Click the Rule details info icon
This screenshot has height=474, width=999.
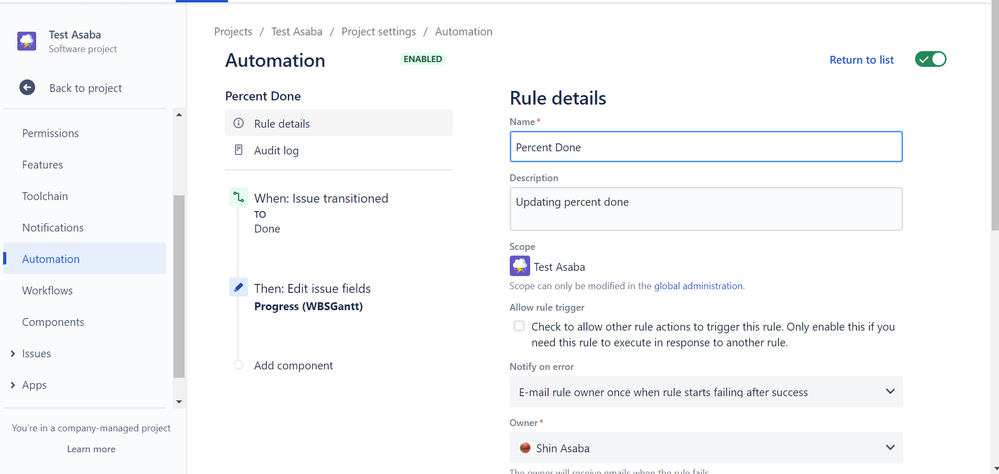click(x=238, y=123)
